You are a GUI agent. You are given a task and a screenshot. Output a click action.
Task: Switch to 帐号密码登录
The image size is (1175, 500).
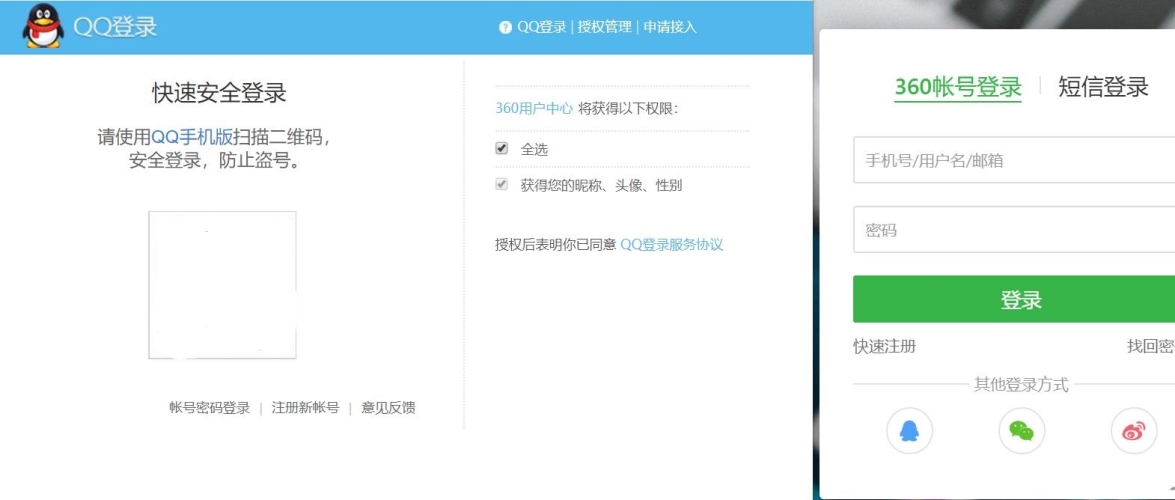coord(209,408)
